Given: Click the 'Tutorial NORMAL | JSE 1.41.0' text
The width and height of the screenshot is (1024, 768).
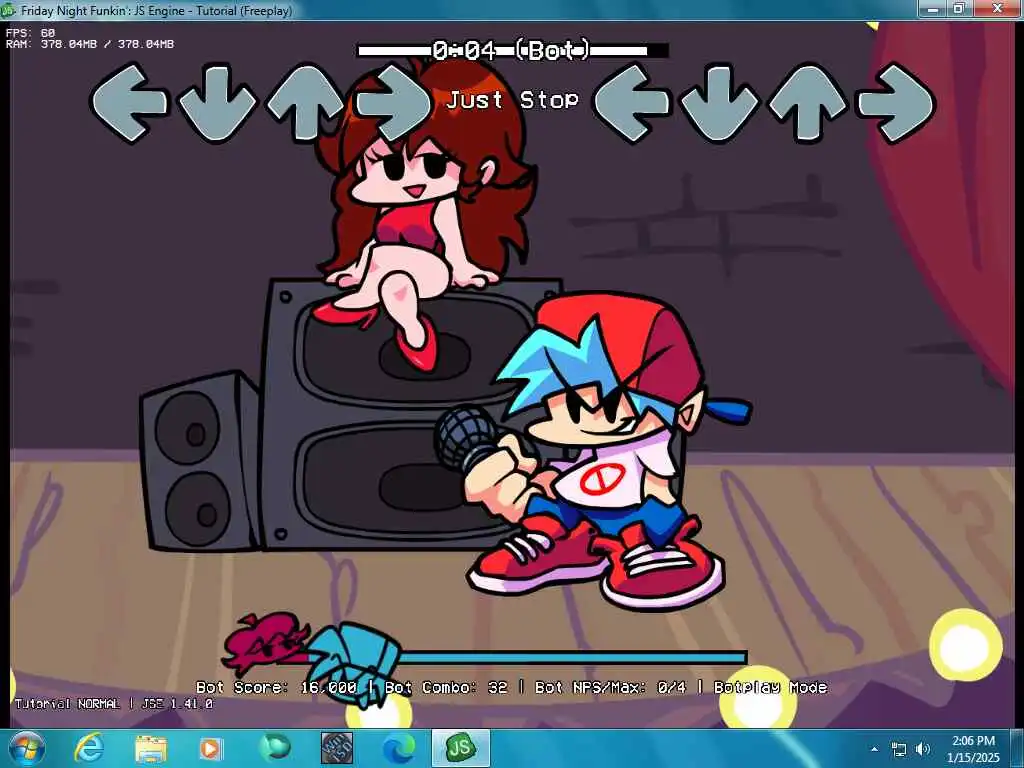Looking at the screenshot, I should [x=114, y=704].
